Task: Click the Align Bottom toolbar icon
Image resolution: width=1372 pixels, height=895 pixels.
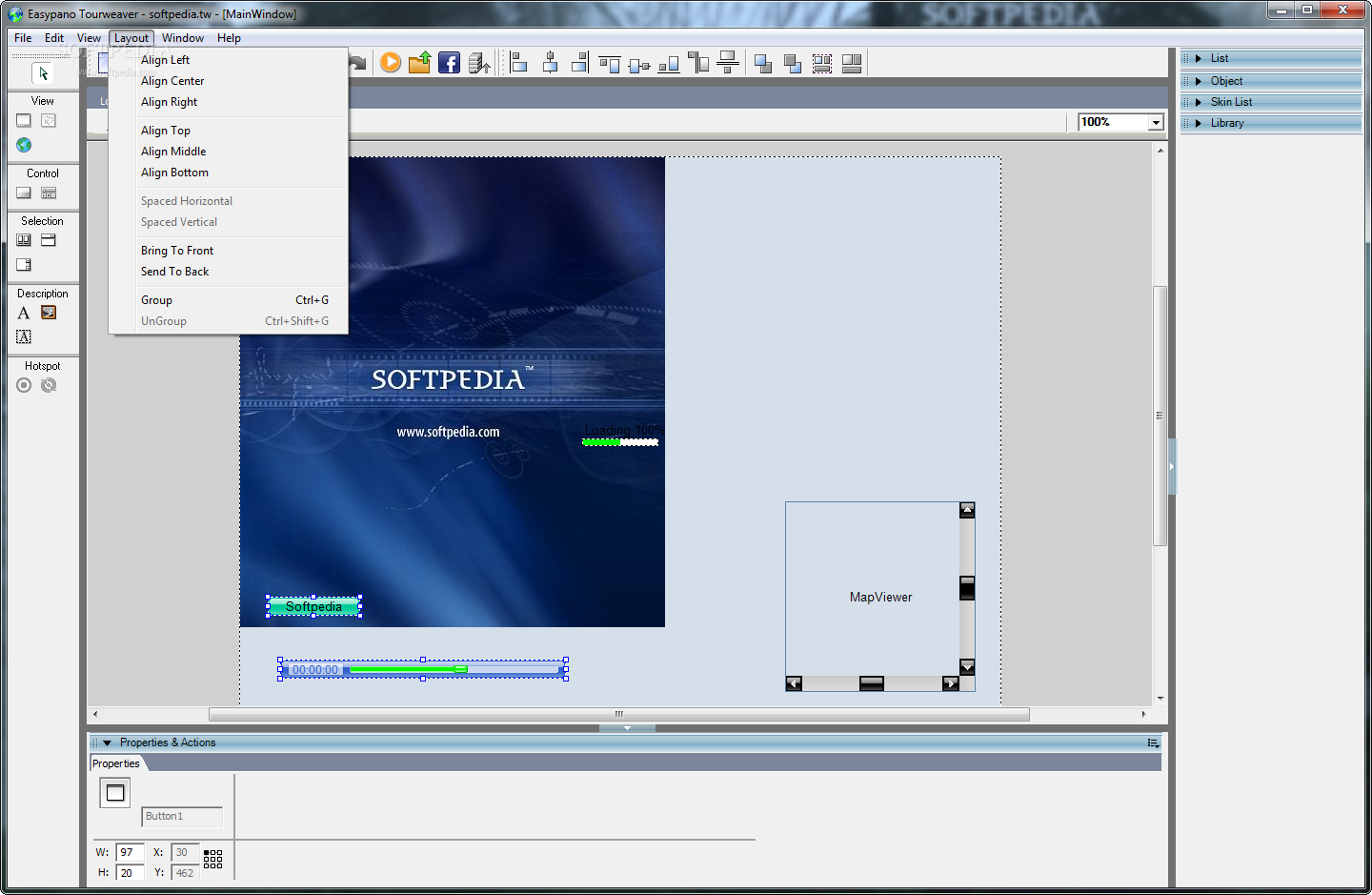Action: [669, 63]
